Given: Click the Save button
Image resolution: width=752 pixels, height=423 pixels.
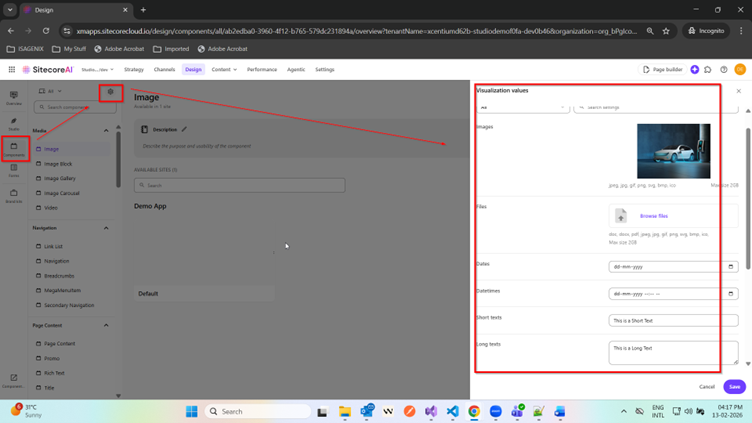Looking at the screenshot, I should pos(734,387).
